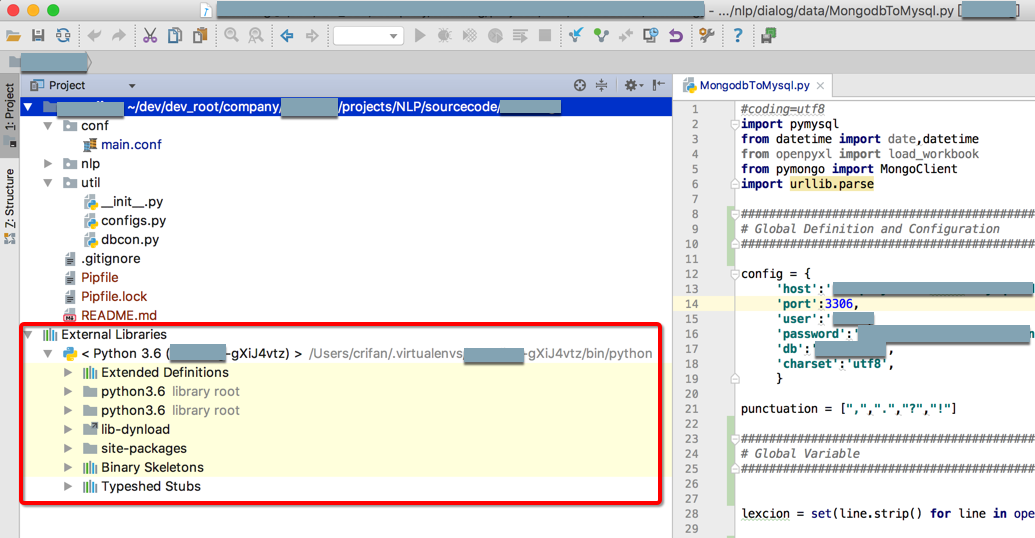Expand the Extended Definitions node
Image resolution: width=1035 pixels, height=538 pixels.
67,373
